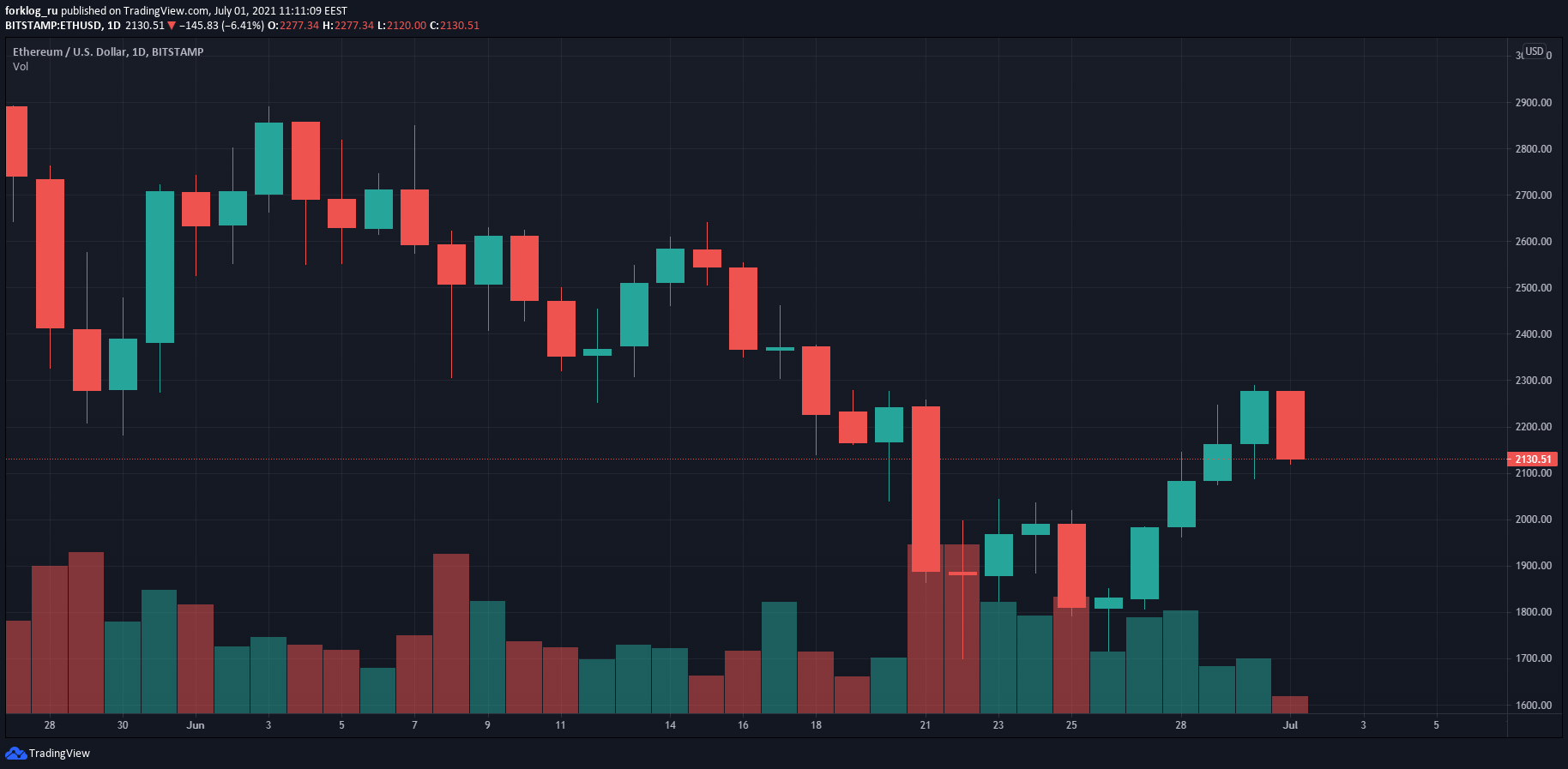
Task: Click the 2130.51 current price label
Action: point(1532,460)
